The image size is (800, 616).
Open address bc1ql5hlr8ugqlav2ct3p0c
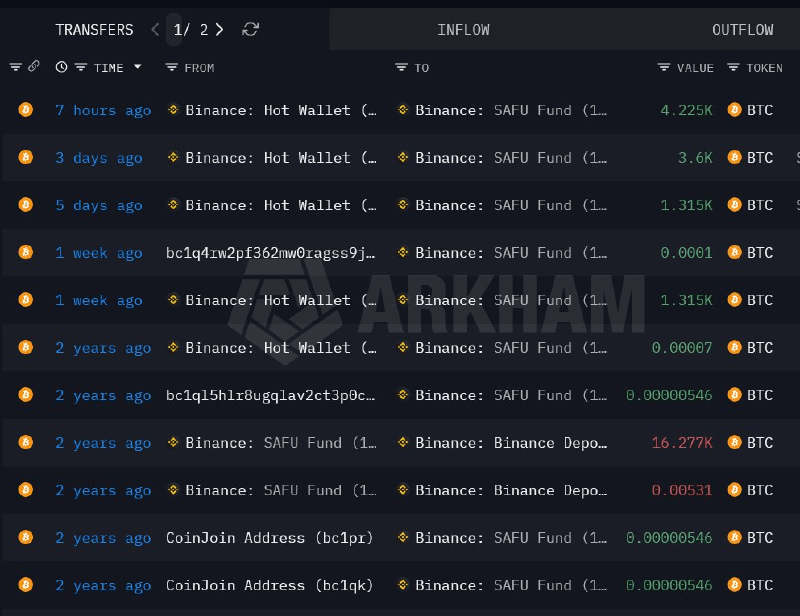(x=270, y=395)
